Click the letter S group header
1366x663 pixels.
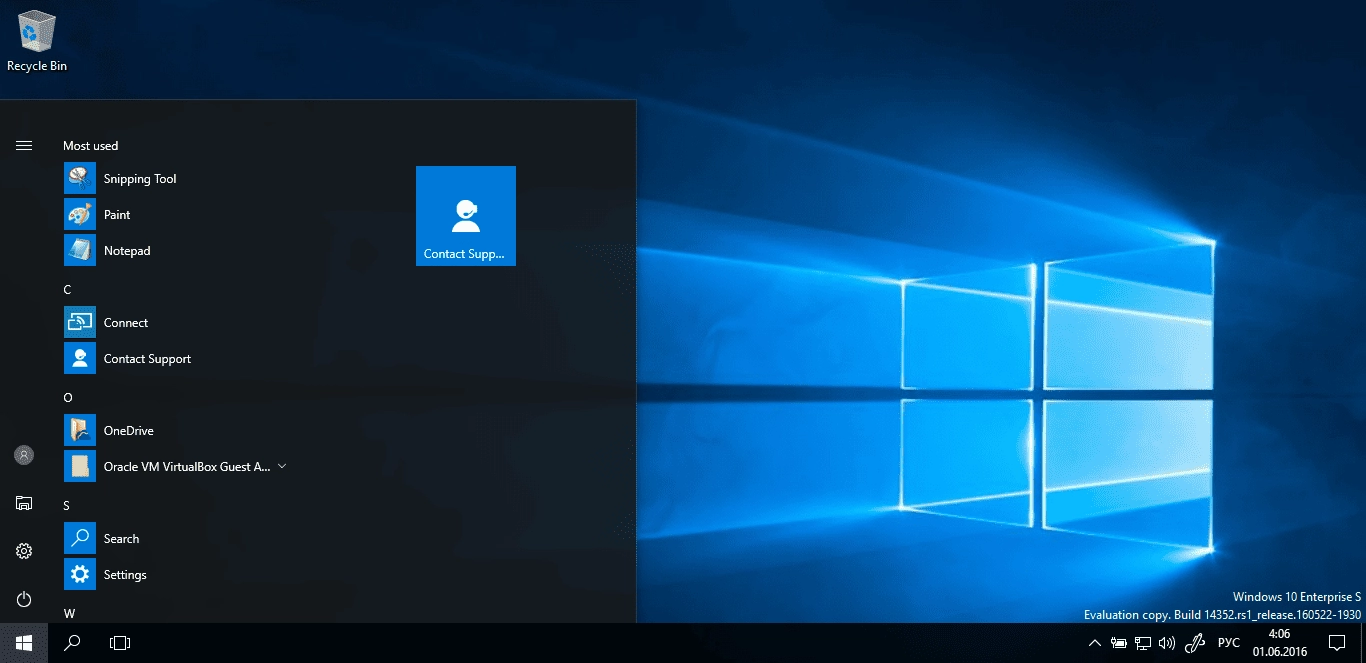click(x=67, y=506)
